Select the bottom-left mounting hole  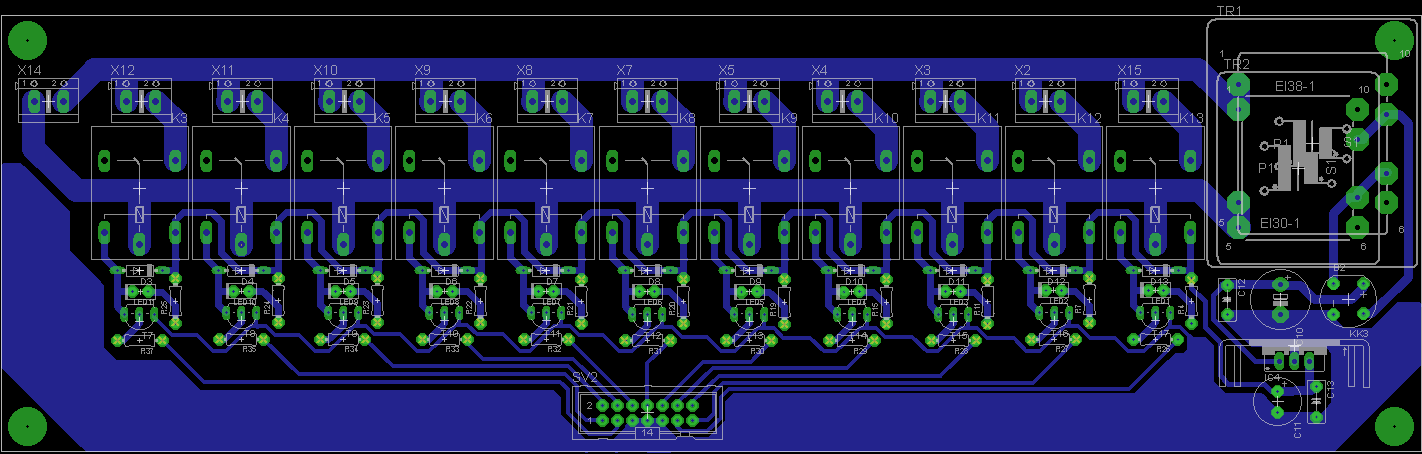(x=27, y=426)
